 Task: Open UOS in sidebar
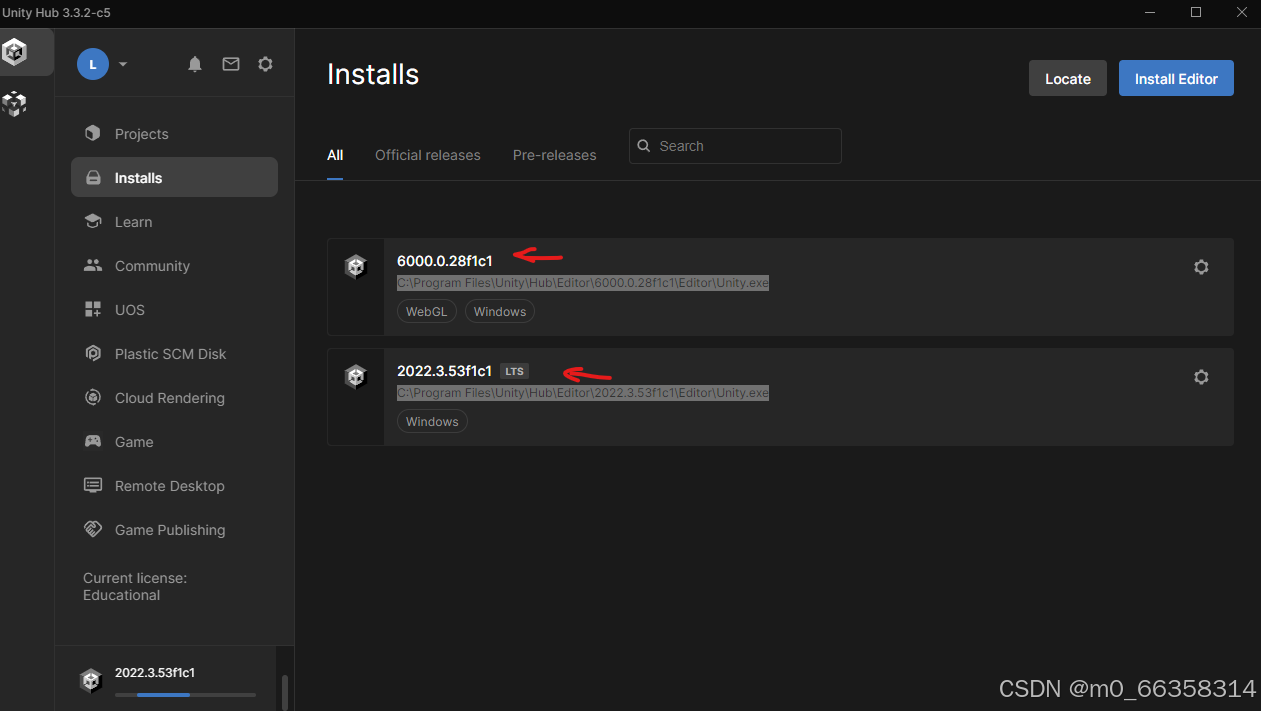[x=174, y=310]
